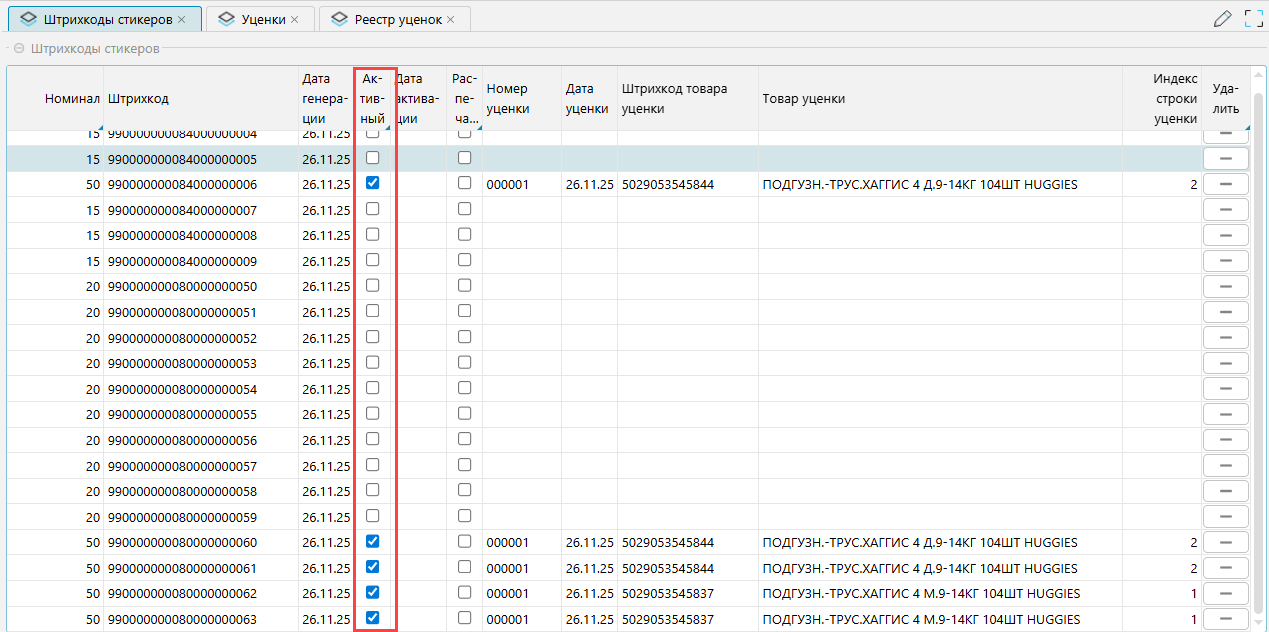Click the pencil edit icon
The height and width of the screenshot is (632, 1269).
(1222, 18)
